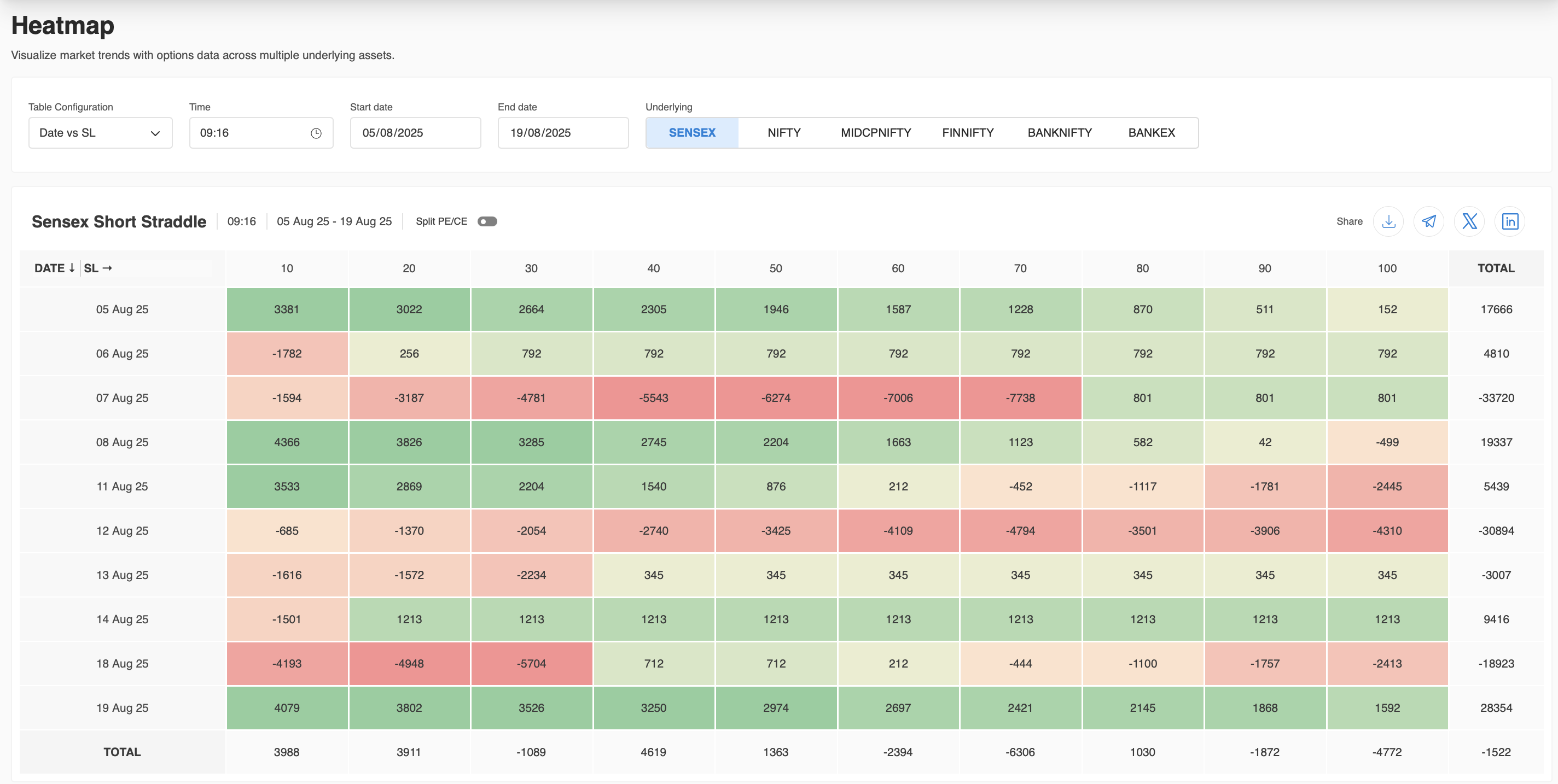The height and width of the screenshot is (784, 1558).
Task: Click the download heatmap icon
Action: [x=1388, y=221]
